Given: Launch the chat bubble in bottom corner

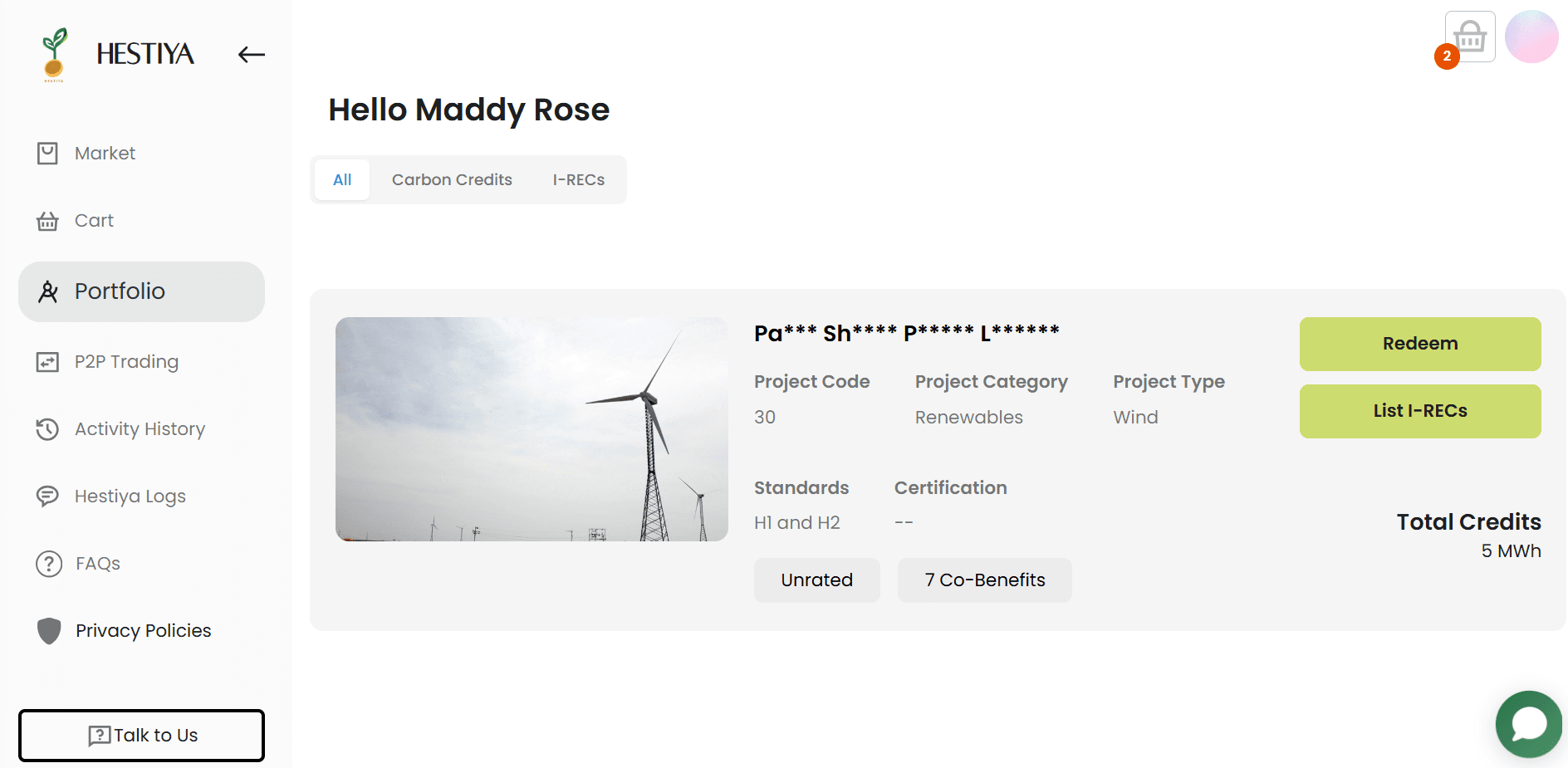Looking at the screenshot, I should point(1528,724).
